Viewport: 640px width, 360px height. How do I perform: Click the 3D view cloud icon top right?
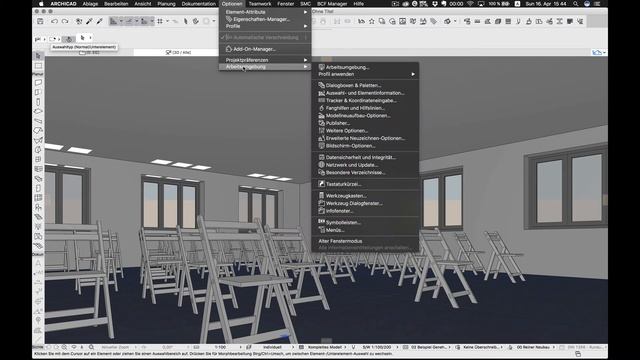pyautogui.click(x=597, y=52)
